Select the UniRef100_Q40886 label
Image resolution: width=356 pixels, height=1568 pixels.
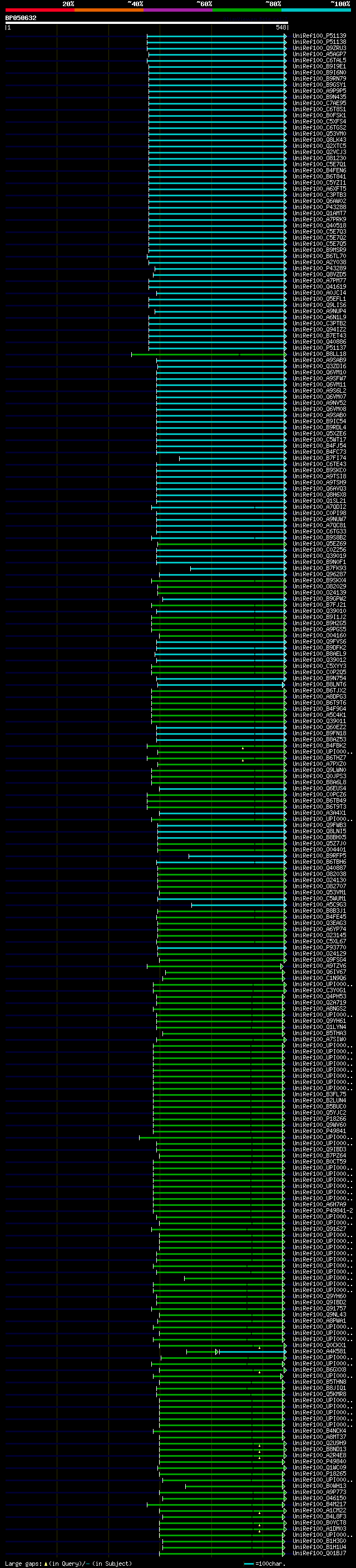319,342
